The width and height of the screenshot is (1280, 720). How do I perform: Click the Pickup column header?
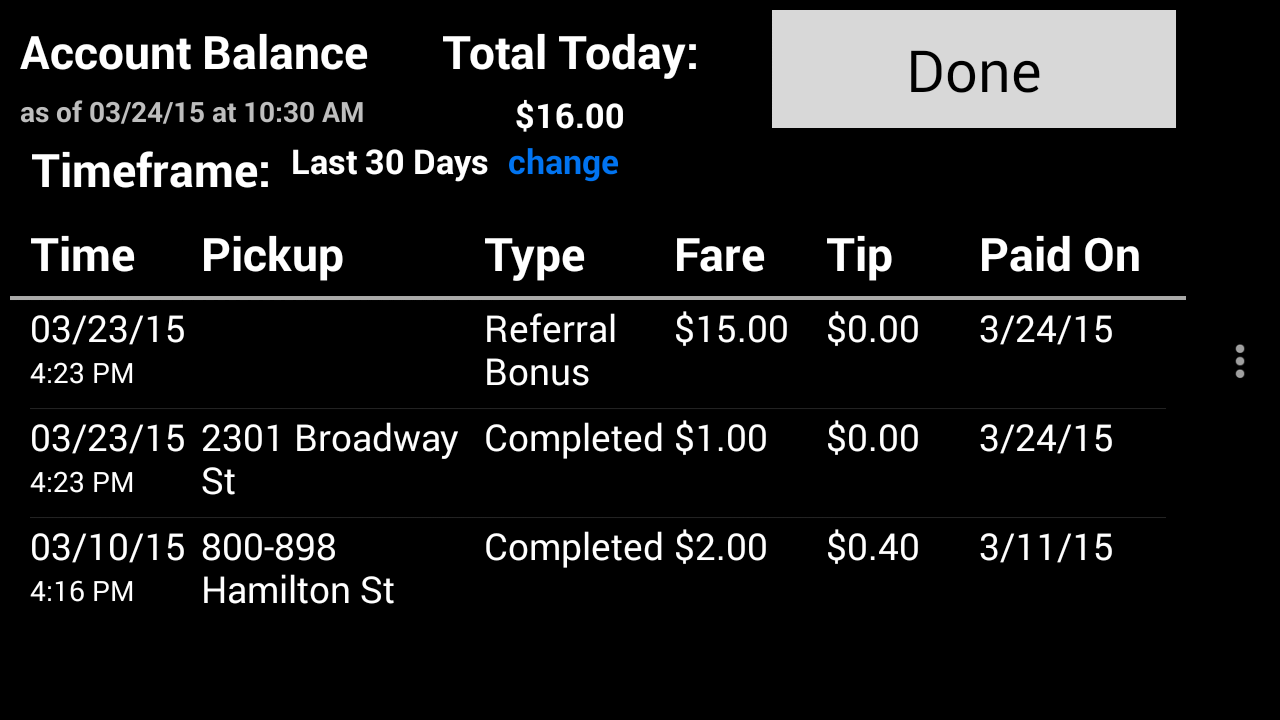click(x=272, y=256)
